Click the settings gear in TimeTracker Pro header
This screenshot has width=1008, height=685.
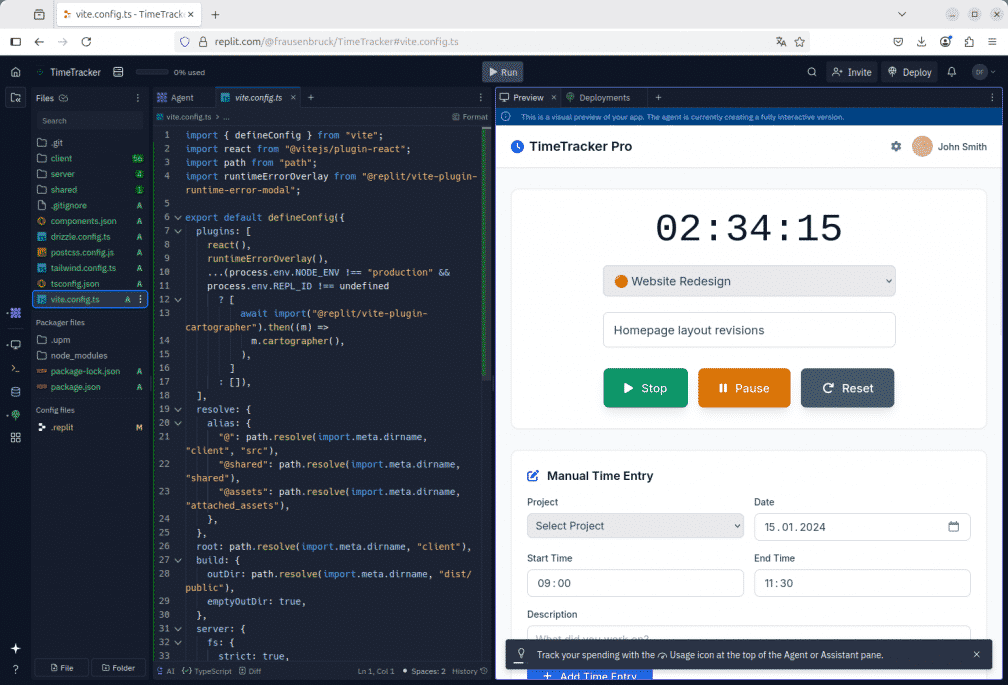[x=896, y=146]
